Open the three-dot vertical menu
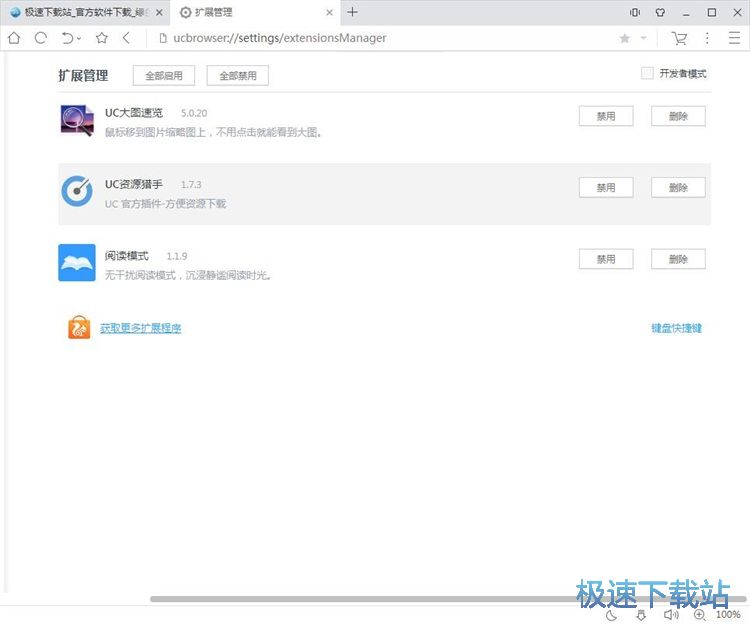 (707, 38)
